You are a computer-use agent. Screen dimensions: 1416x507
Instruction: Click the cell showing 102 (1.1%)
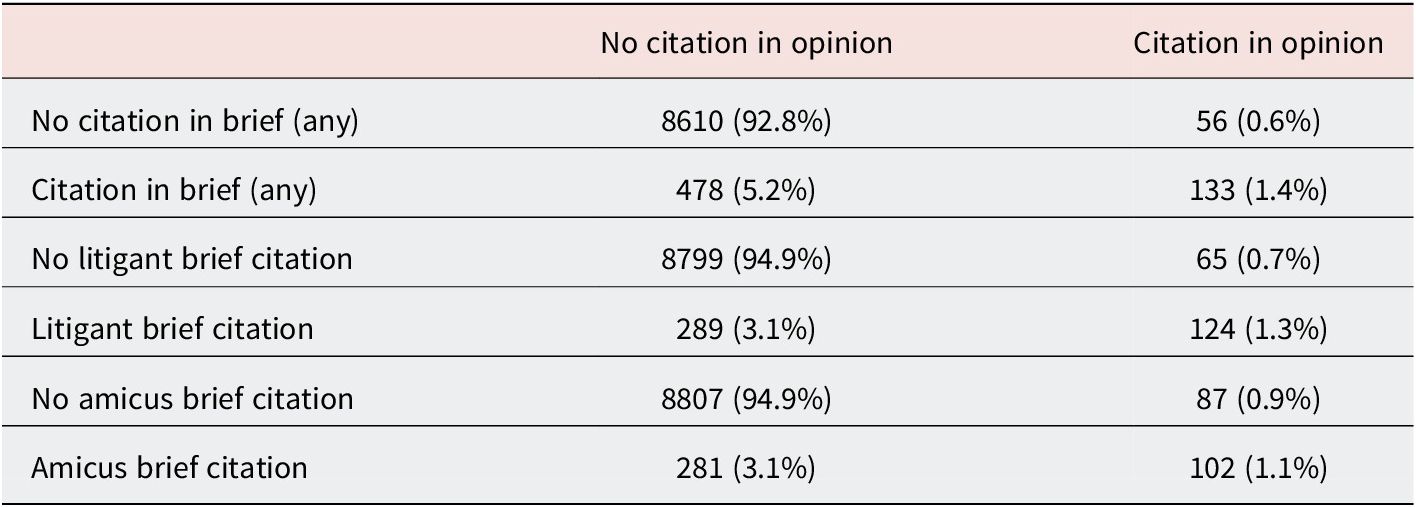[1258, 467]
